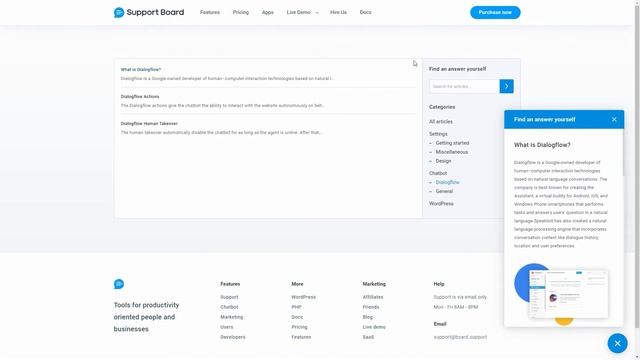Screen dimensions: 640x360
Task: Open the footer Support link
Action: [x=229, y=297]
